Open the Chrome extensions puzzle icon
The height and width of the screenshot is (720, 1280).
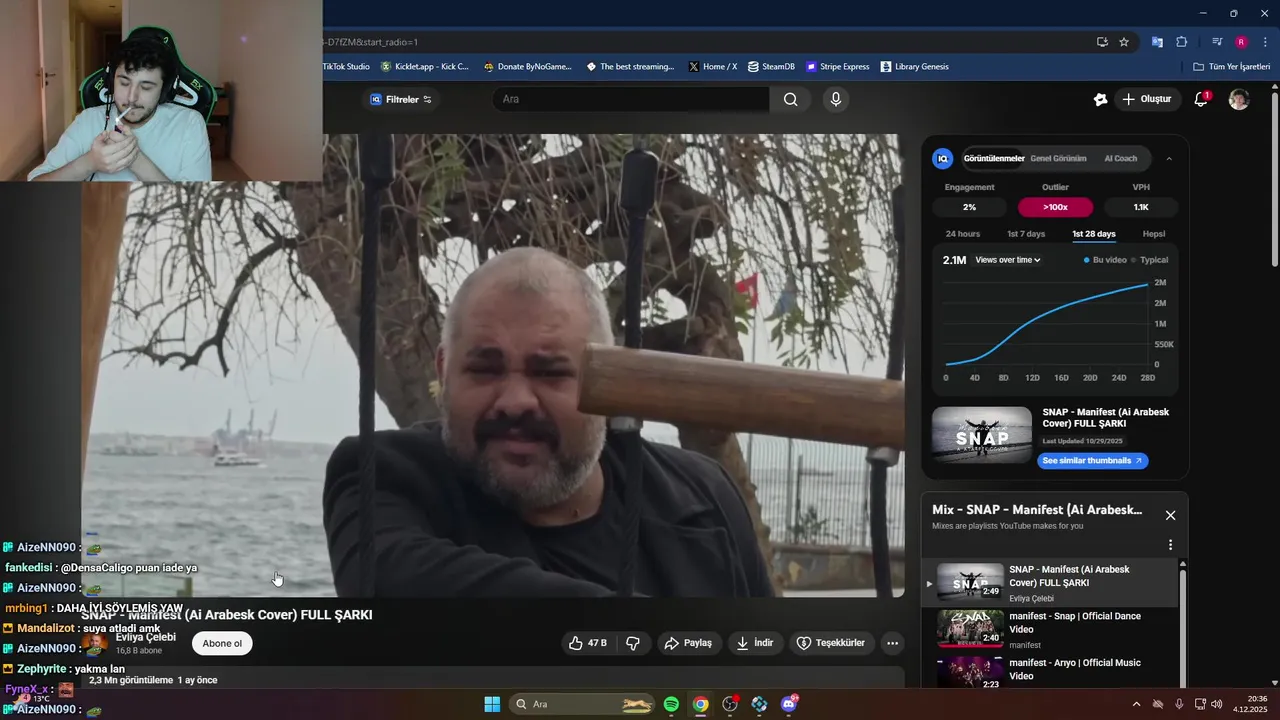[x=1181, y=42]
